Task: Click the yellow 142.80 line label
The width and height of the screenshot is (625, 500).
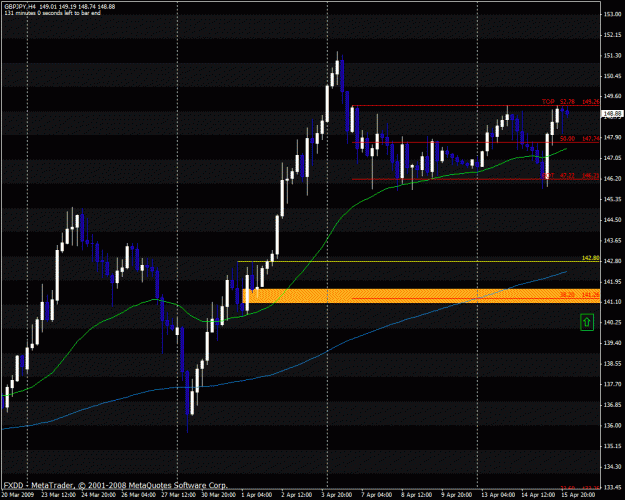Action: (x=591, y=258)
